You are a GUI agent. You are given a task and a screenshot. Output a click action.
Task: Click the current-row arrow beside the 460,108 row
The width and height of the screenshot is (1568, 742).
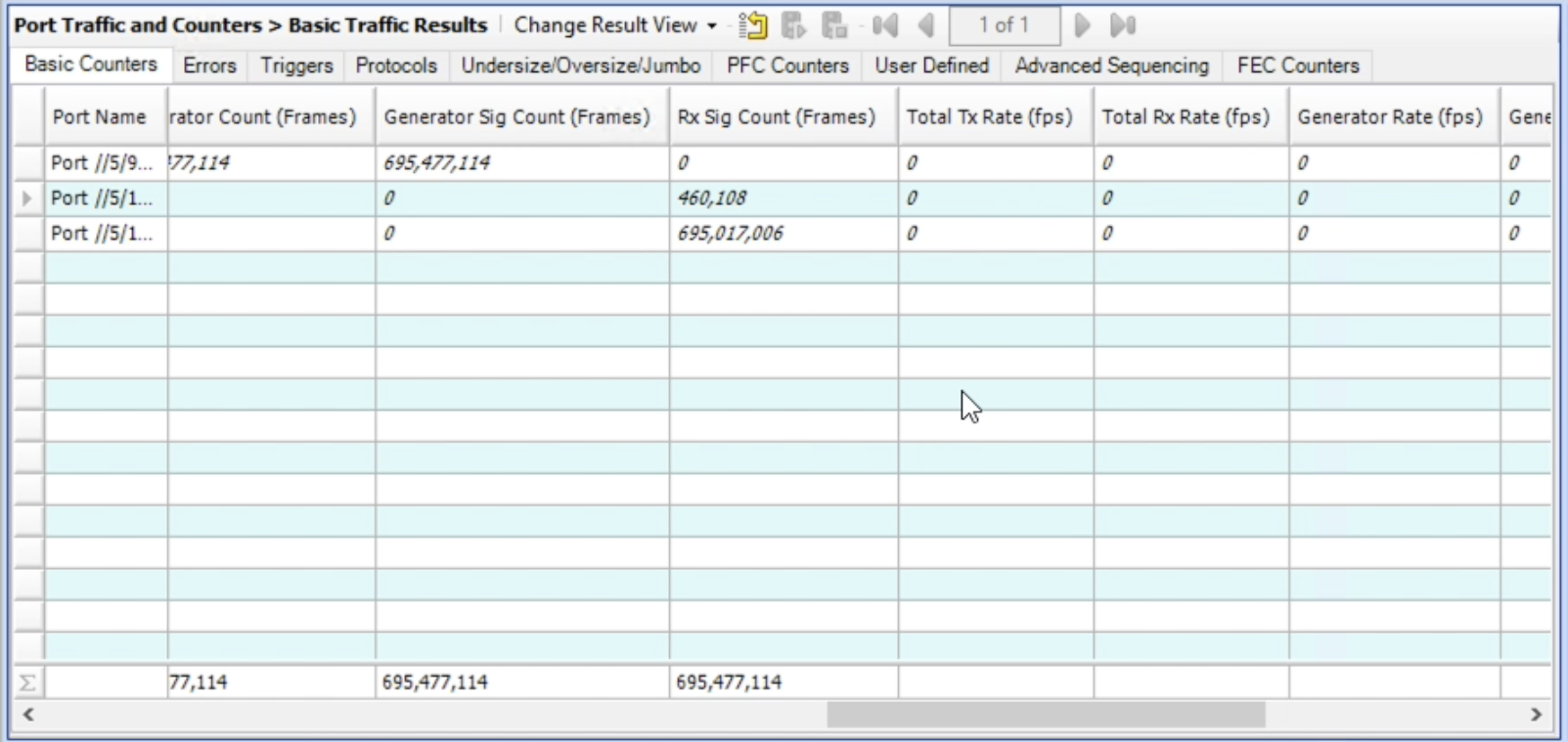(x=27, y=198)
